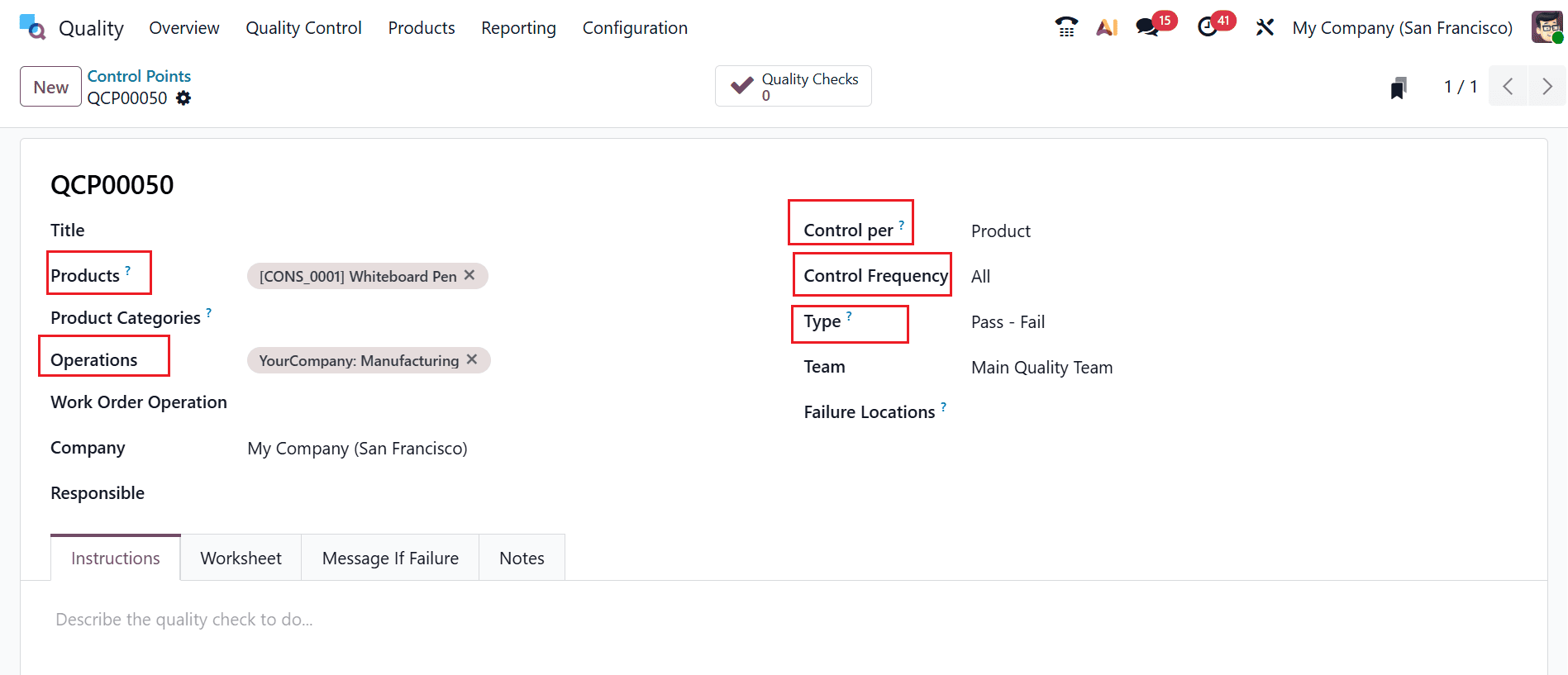Open the user avatar menu
The image size is (1568, 675).
(x=1547, y=27)
